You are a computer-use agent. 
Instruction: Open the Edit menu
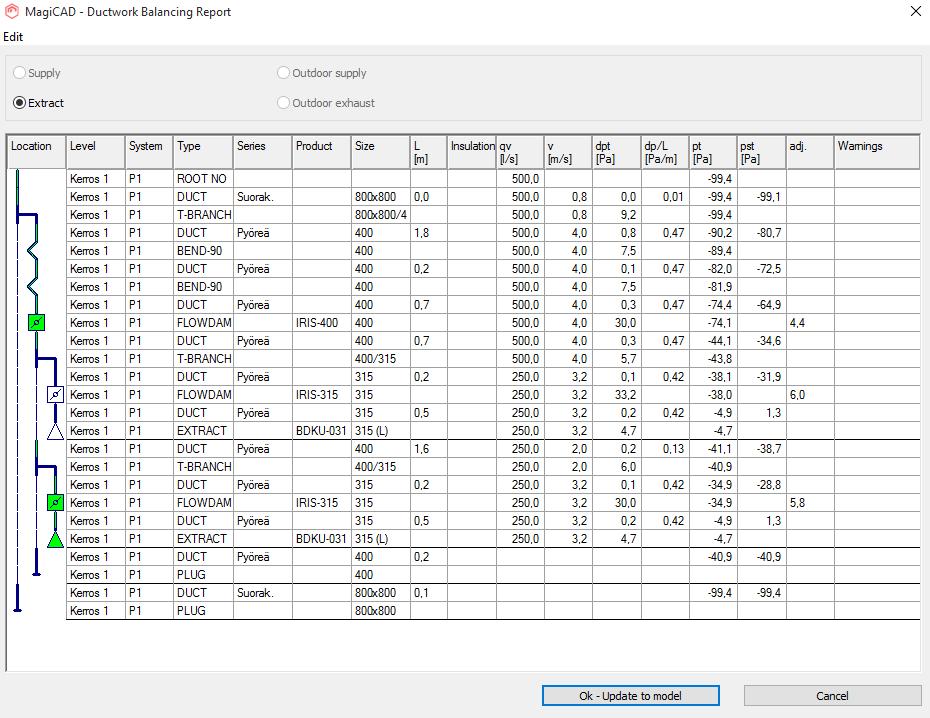(x=13, y=37)
